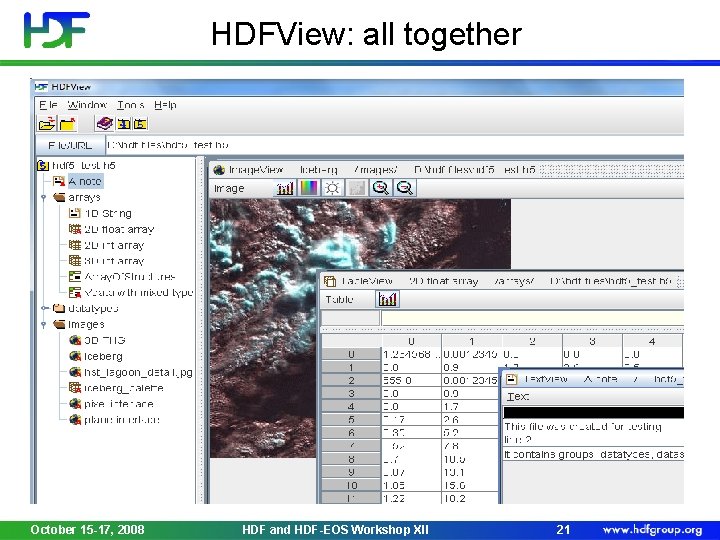
Task: Open the Table menu in TableView
Action: [x=339, y=299]
